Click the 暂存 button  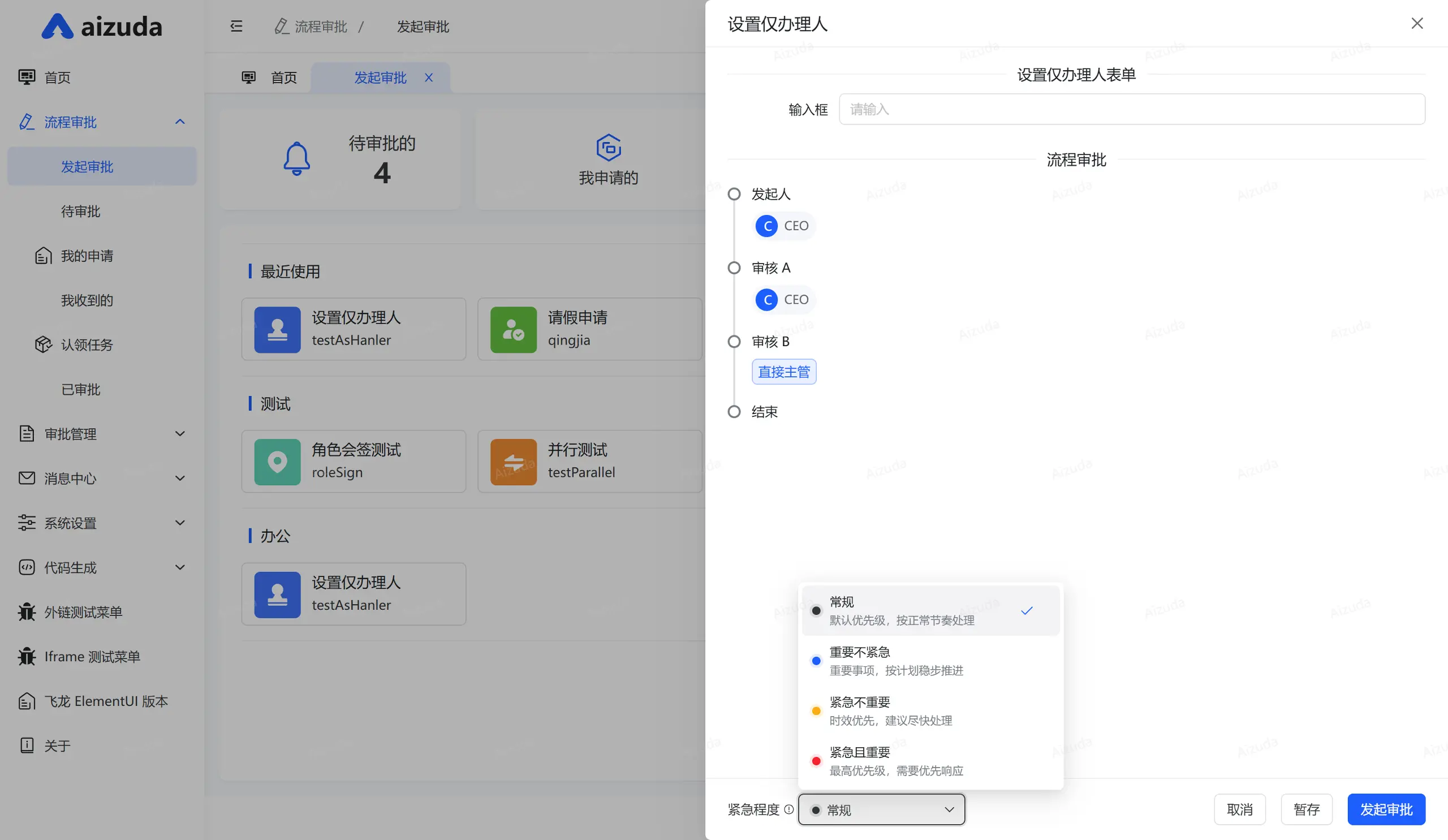(x=1306, y=809)
